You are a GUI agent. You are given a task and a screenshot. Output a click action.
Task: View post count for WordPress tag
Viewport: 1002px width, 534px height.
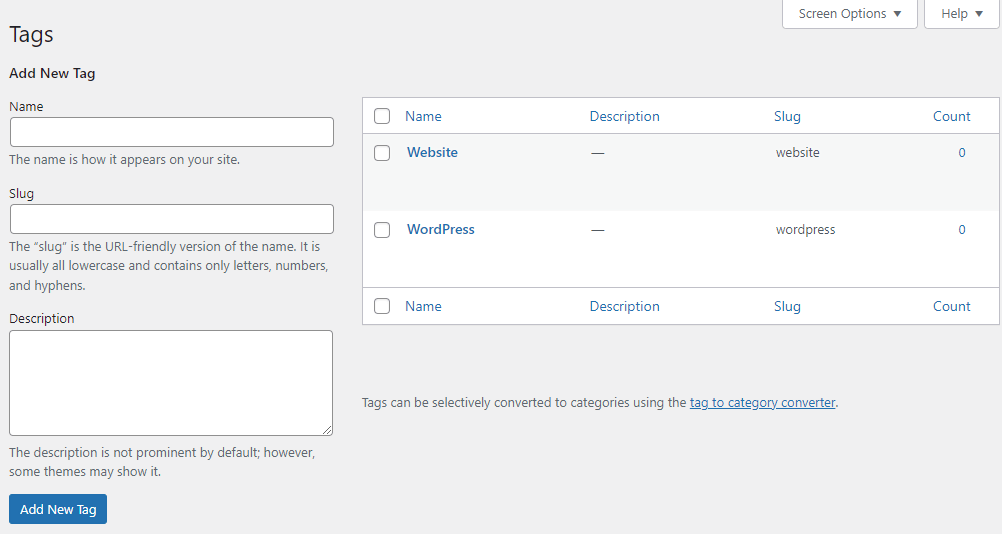point(962,230)
